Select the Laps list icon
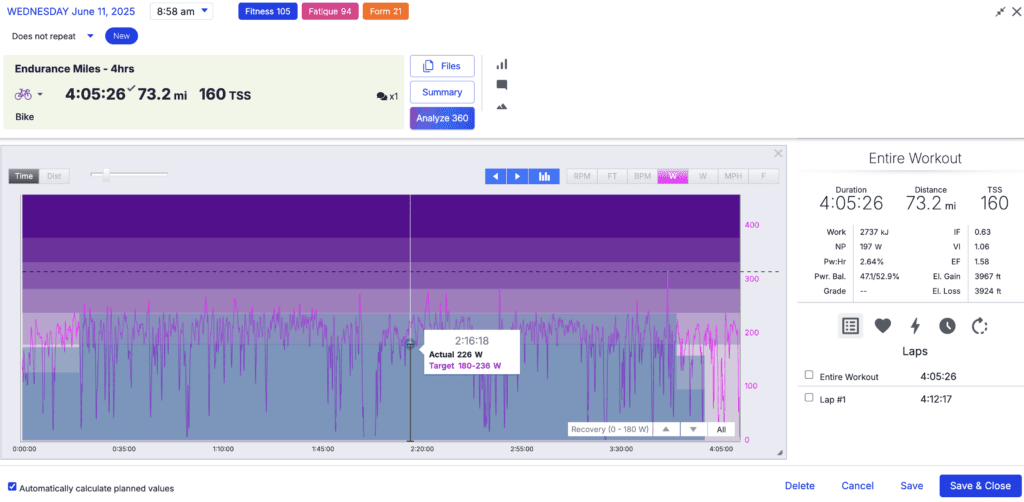 850,326
